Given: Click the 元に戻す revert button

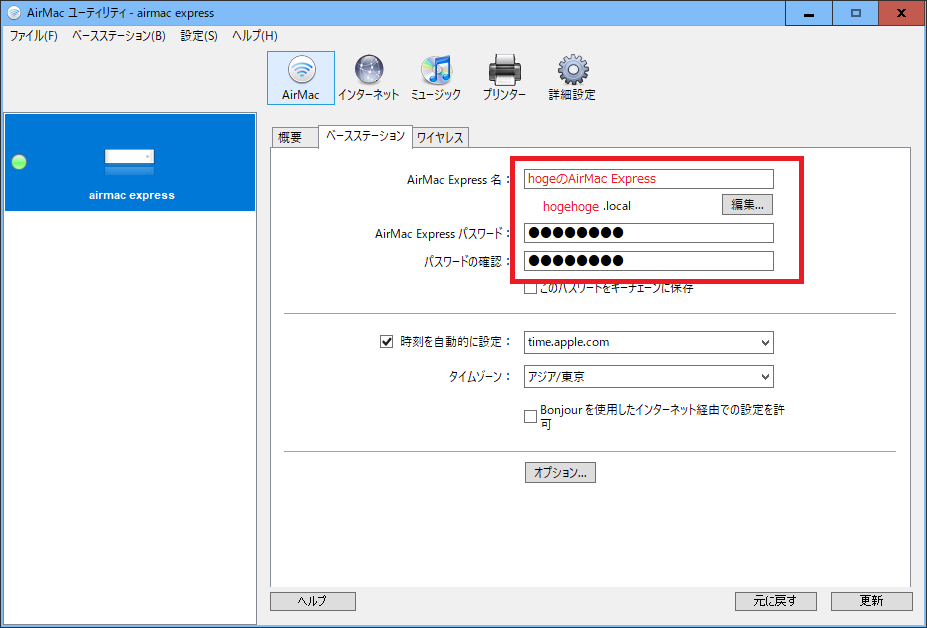Looking at the screenshot, I should tap(776, 601).
